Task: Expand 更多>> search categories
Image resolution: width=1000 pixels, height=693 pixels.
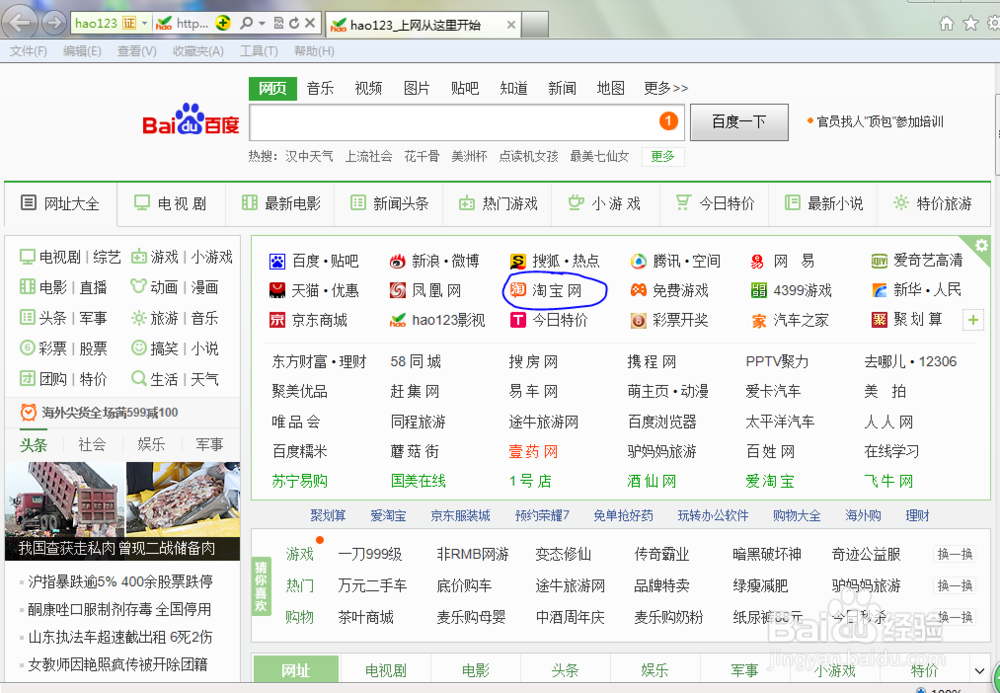Action: tap(666, 88)
